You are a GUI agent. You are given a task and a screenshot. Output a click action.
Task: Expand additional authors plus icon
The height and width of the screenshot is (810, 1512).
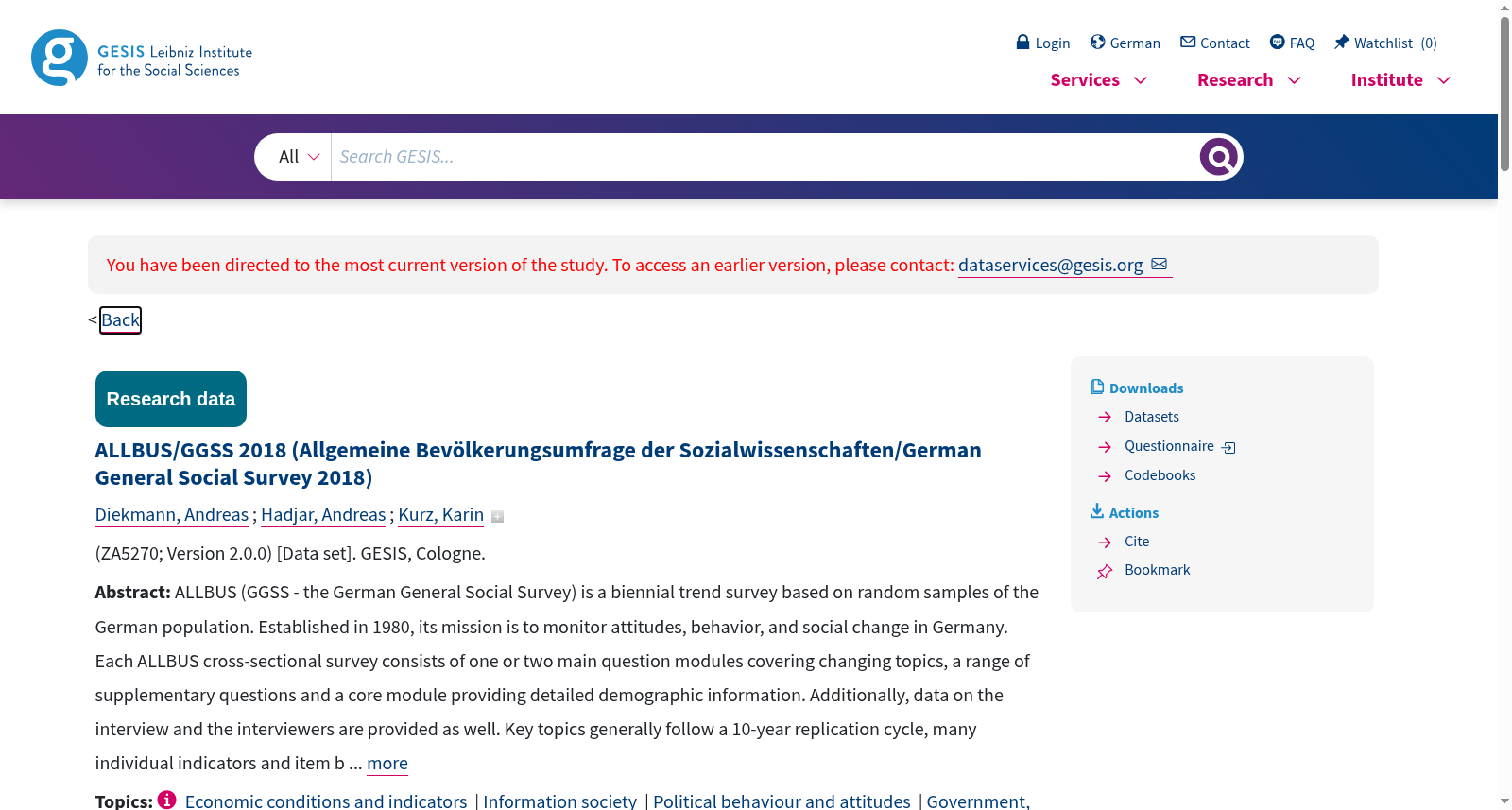tap(497, 516)
